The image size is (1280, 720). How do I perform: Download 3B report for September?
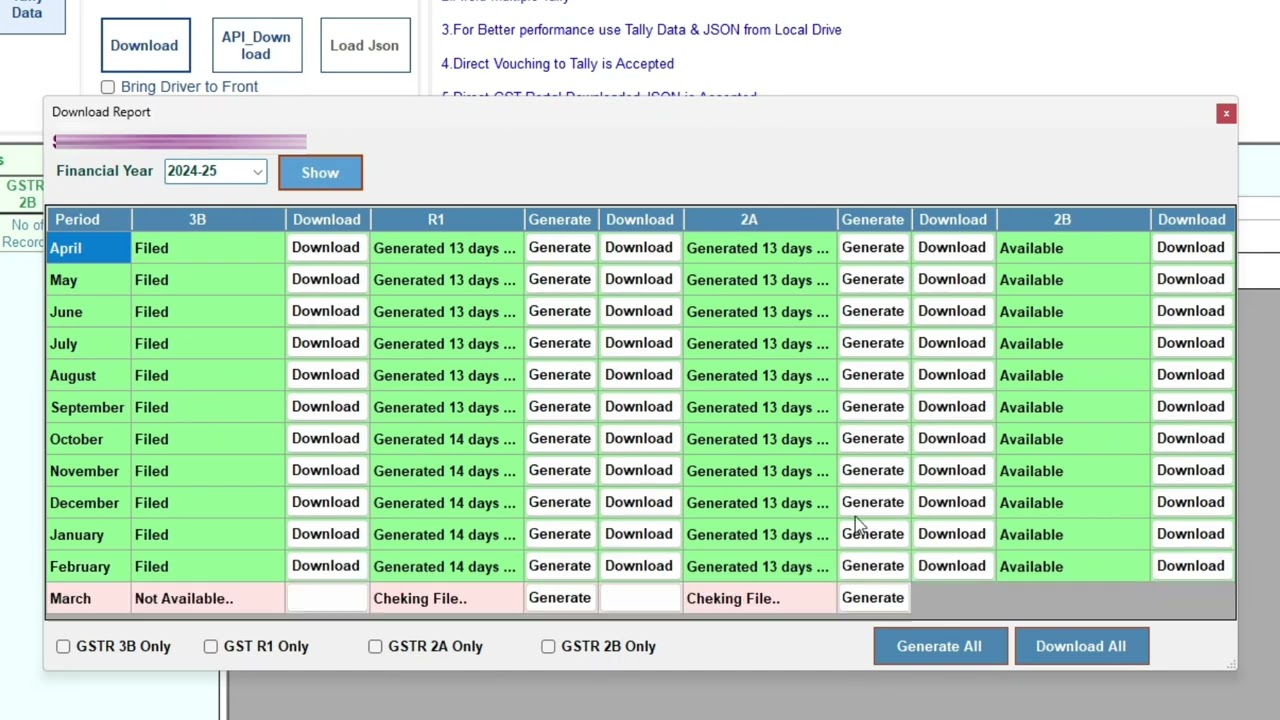pyautogui.click(x=326, y=406)
